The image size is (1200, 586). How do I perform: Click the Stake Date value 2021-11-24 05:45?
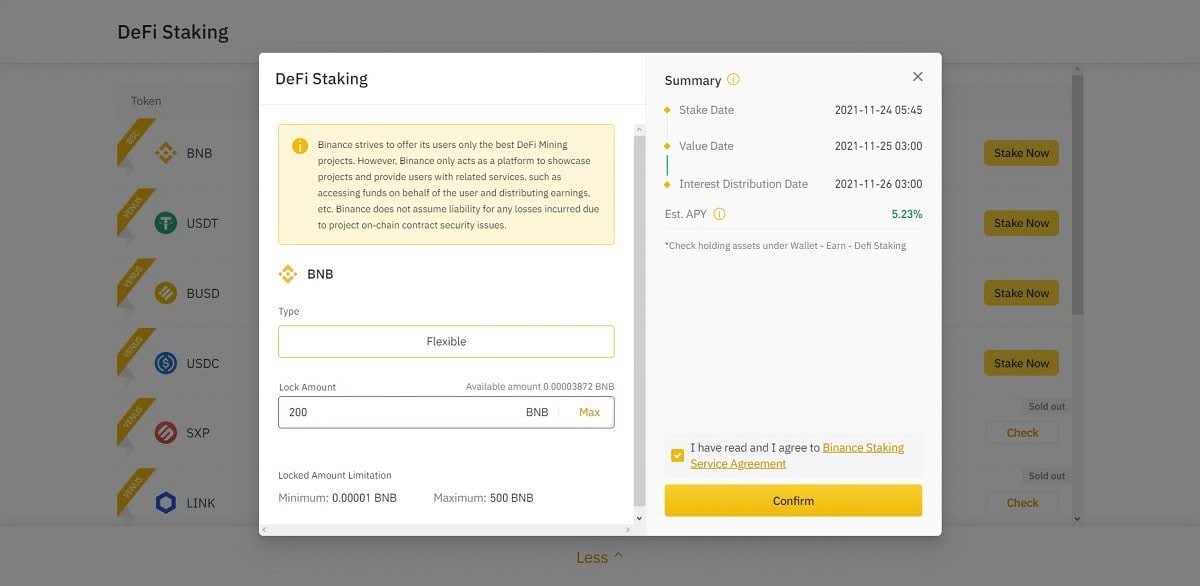pyautogui.click(x=879, y=110)
